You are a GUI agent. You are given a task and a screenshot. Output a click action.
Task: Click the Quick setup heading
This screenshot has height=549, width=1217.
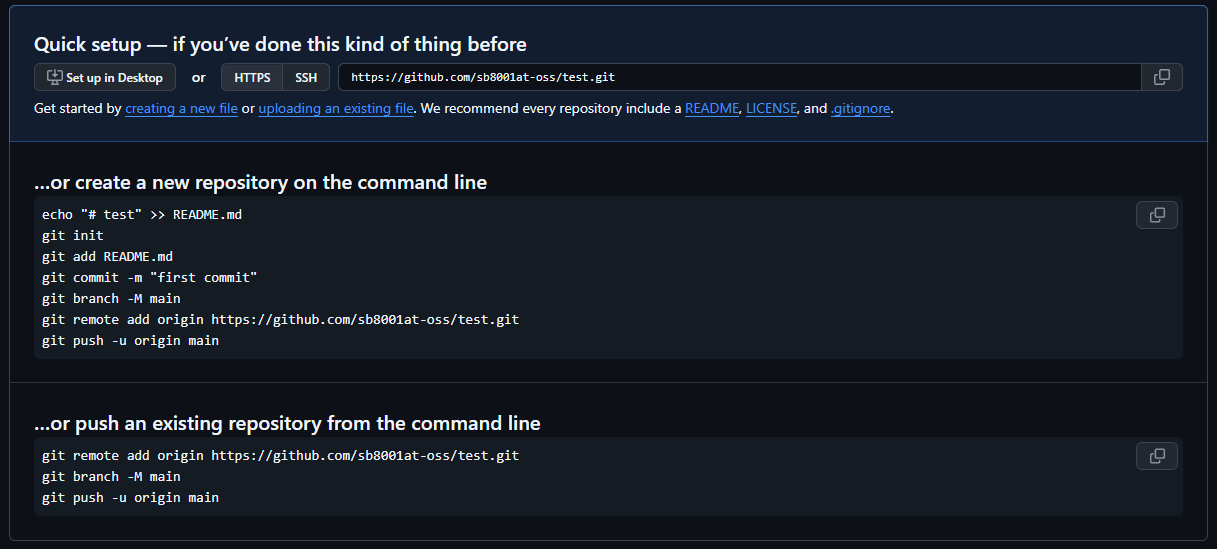tap(280, 44)
